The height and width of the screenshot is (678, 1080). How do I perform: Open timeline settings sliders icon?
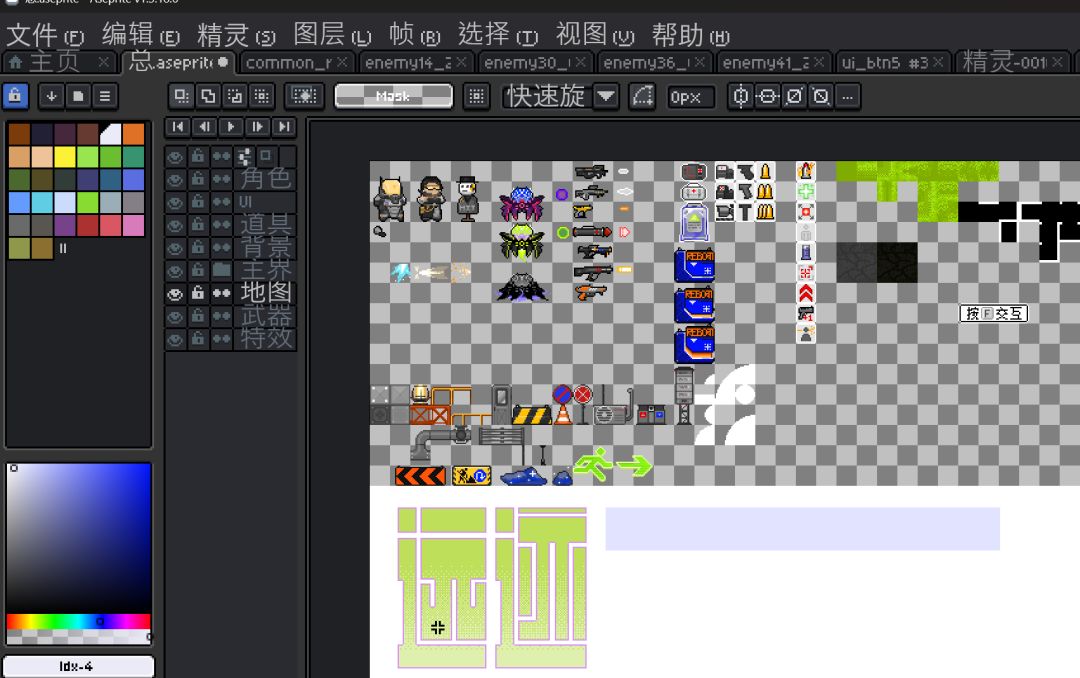pyautogui.click(x=244, y=156)
